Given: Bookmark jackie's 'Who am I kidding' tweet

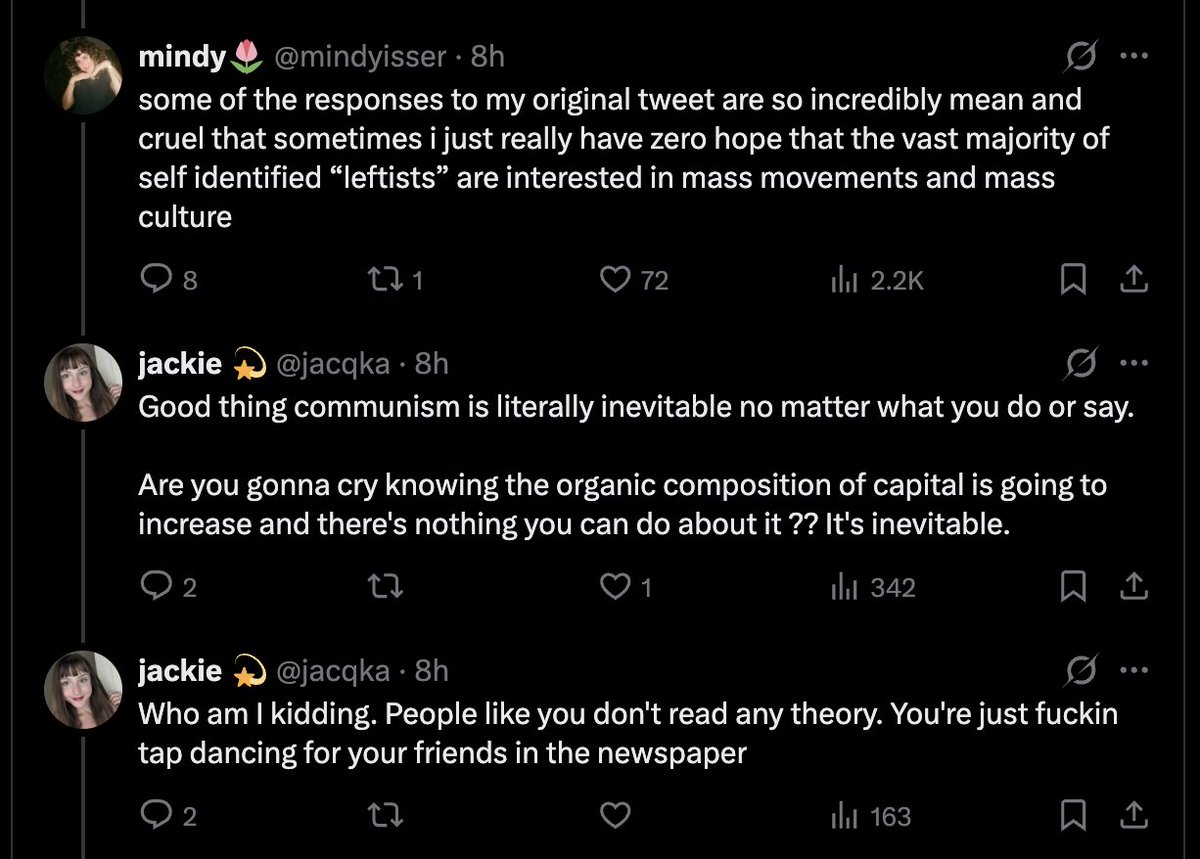Looking at the screenshot, I should [x=1072, y=816].
